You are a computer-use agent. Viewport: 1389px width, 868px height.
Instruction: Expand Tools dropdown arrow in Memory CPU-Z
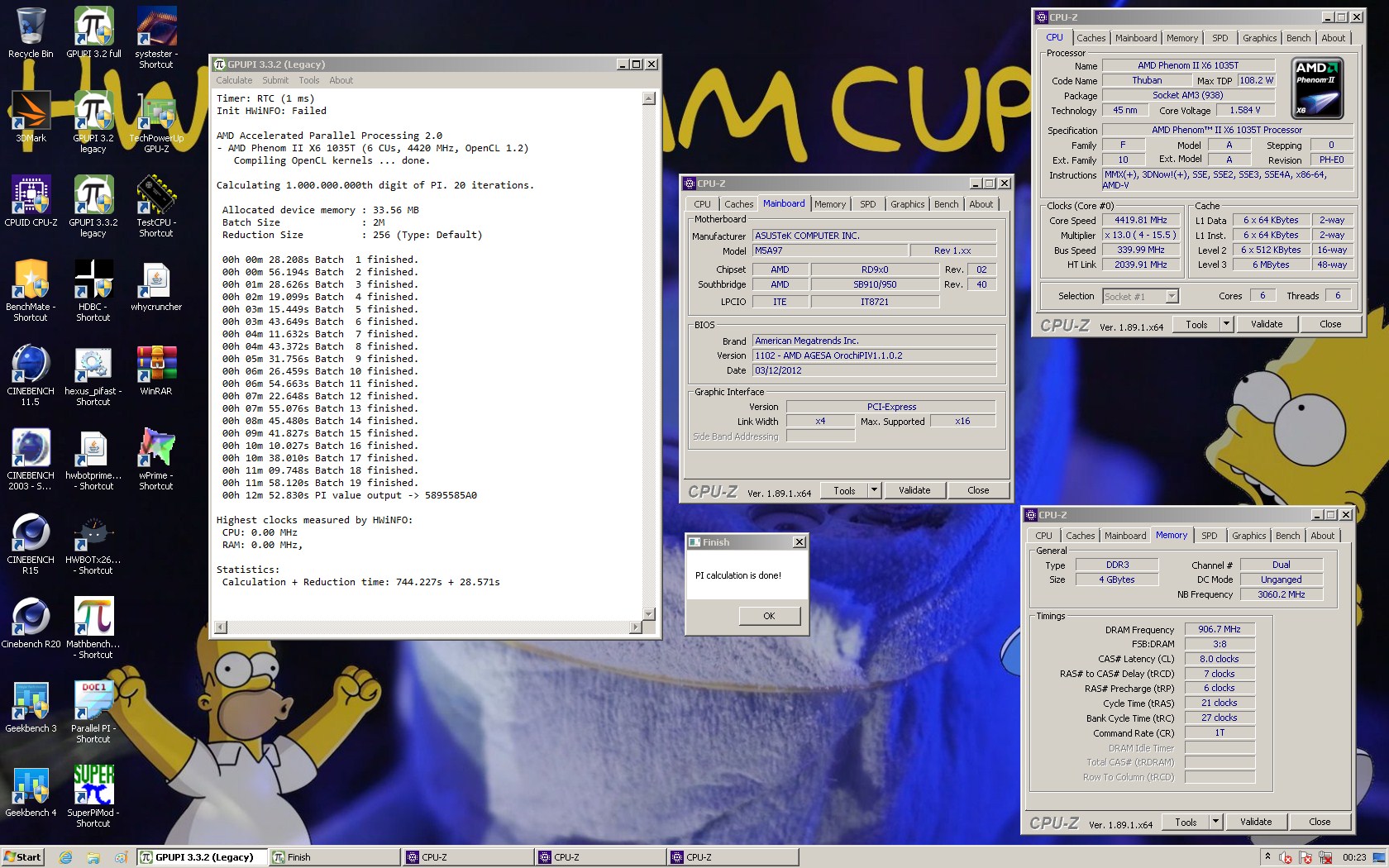click(x=1215, y=822)
